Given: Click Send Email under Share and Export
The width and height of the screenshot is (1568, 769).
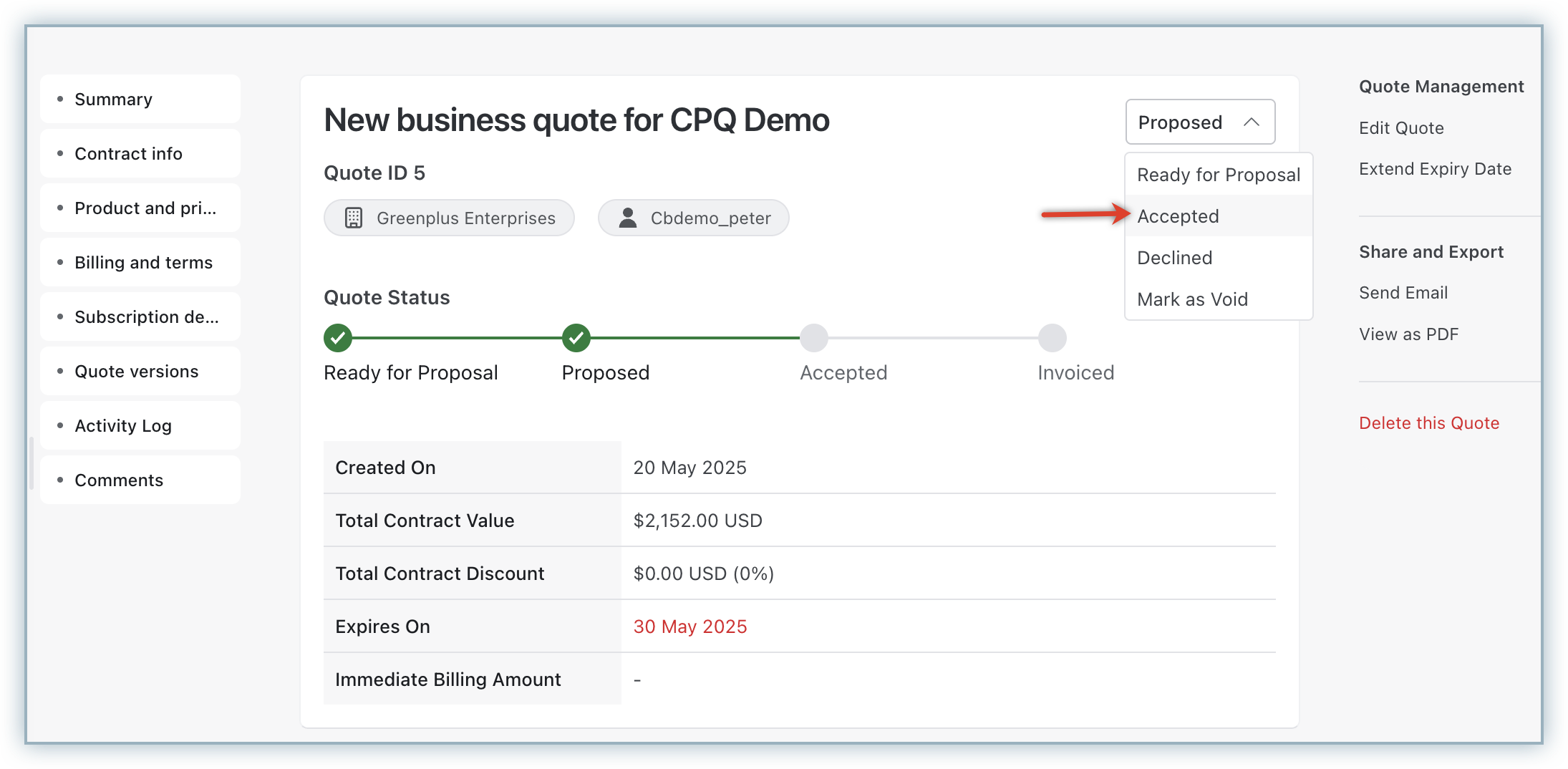Looking at the screenshot, I should tap(1403, 293).
